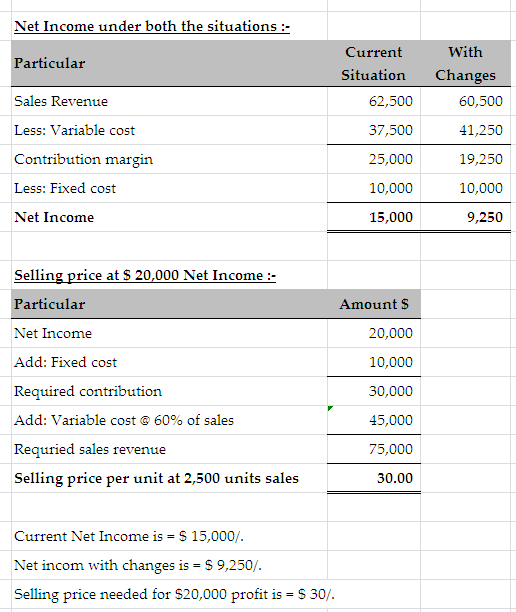516x612 pixels.
Task: Select required contribution value 30,000
Action: coord(391,391)
